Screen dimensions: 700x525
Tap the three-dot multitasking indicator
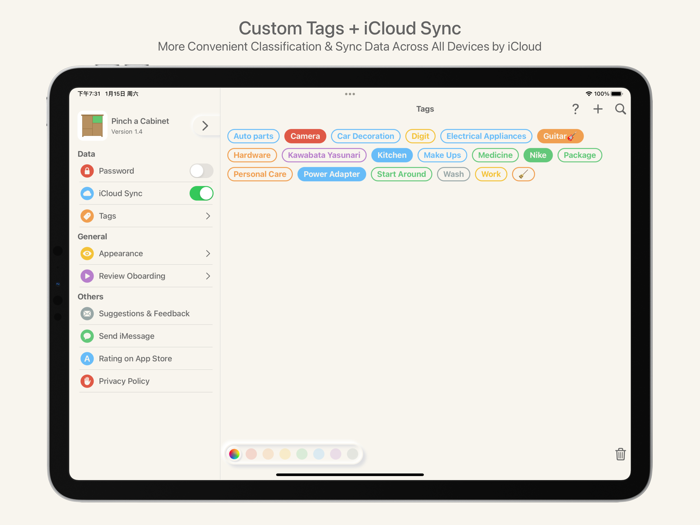(350, 94)
